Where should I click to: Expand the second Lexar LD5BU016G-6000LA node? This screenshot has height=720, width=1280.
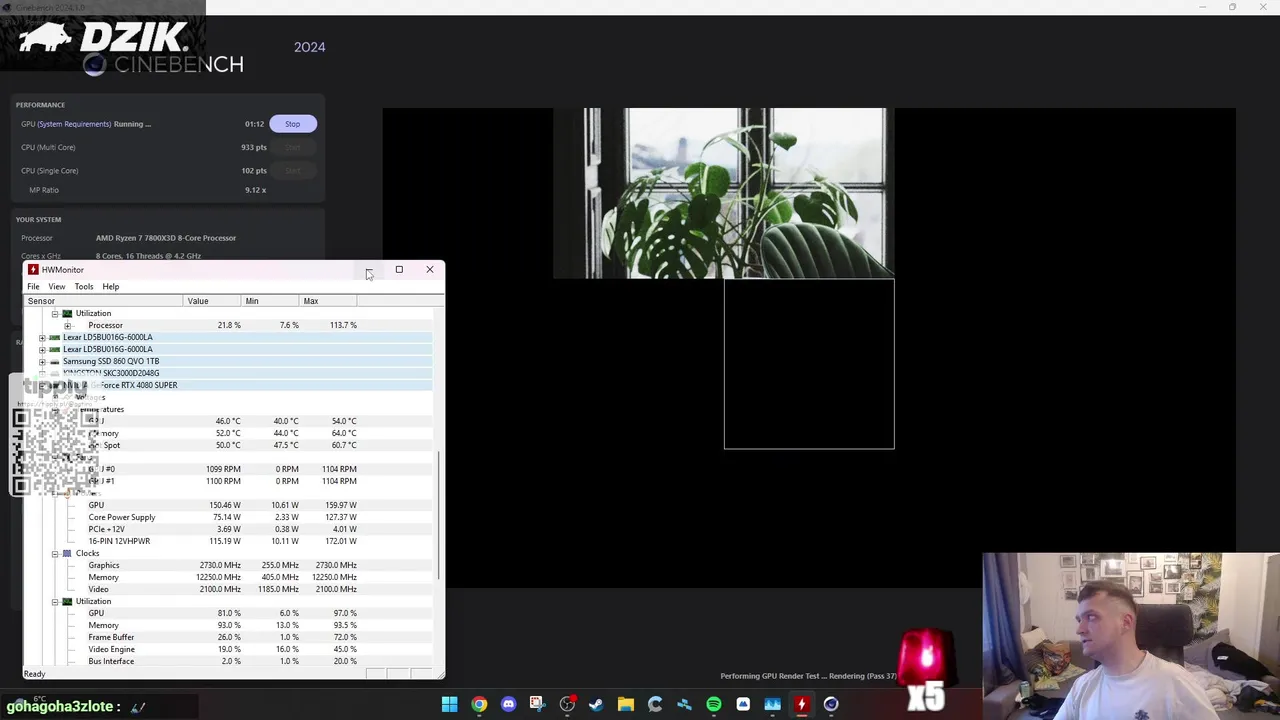[42, 349]
